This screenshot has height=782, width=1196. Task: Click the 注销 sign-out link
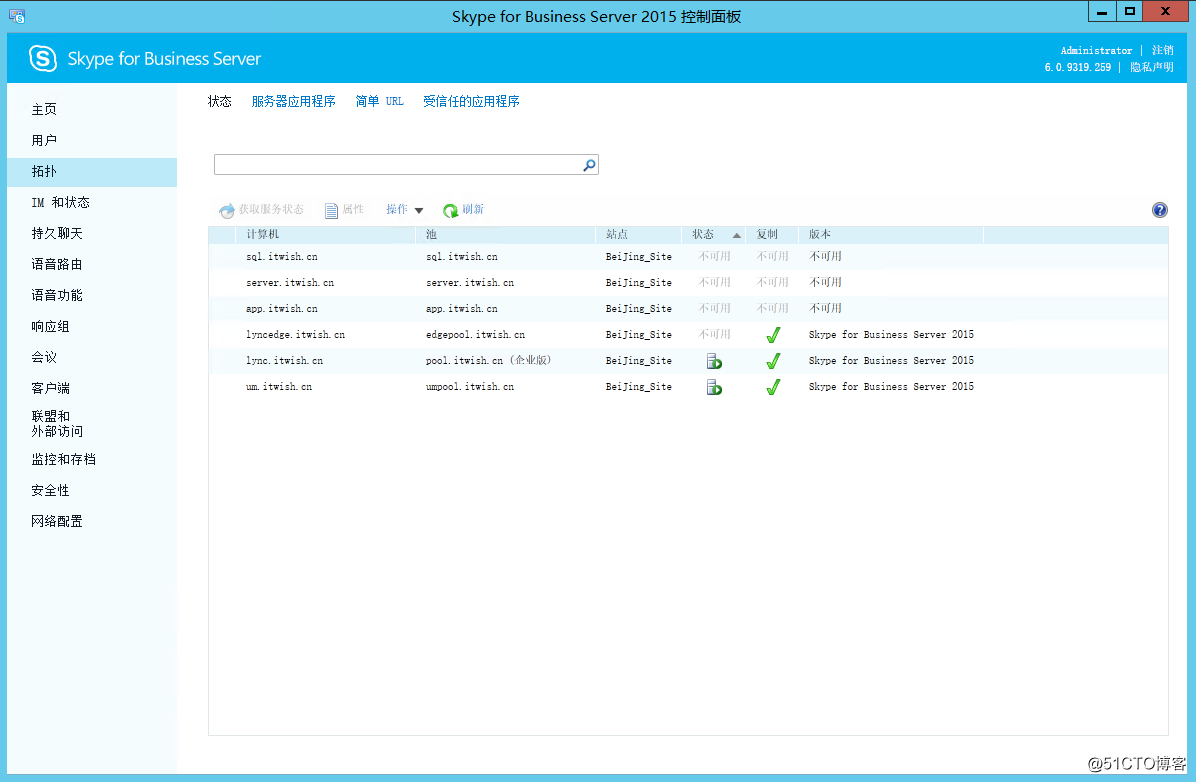(1162, 50)
